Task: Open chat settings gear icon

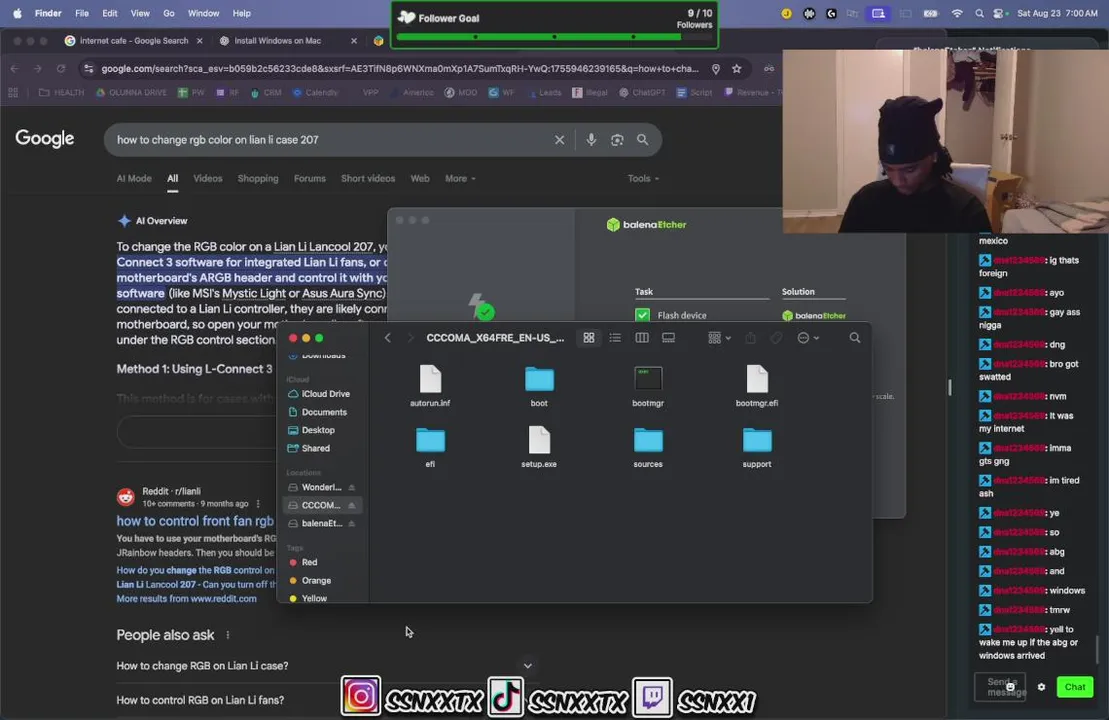Action: [1041, 687]
